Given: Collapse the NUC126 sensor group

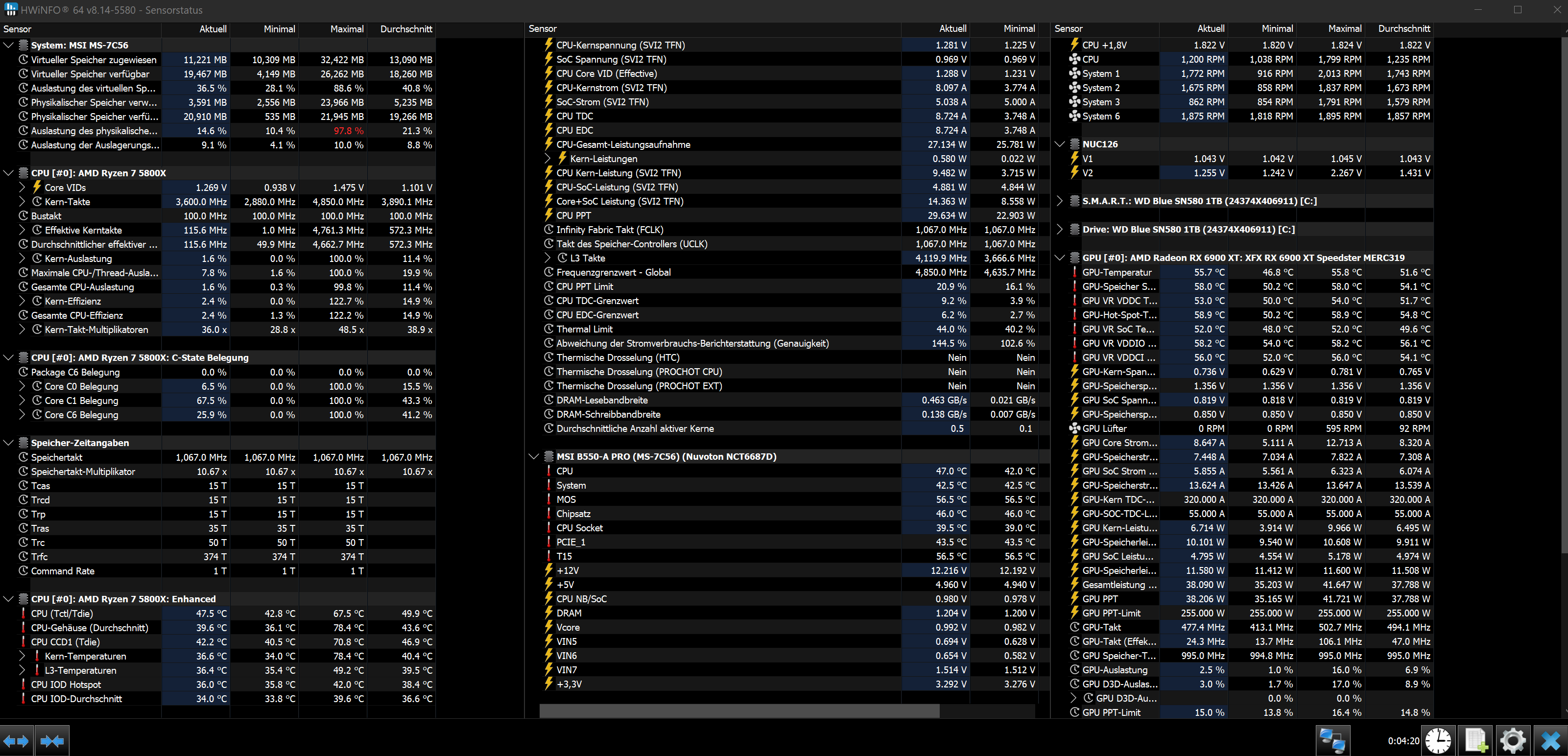Looking at the screenshot, I should point(1060,144).
